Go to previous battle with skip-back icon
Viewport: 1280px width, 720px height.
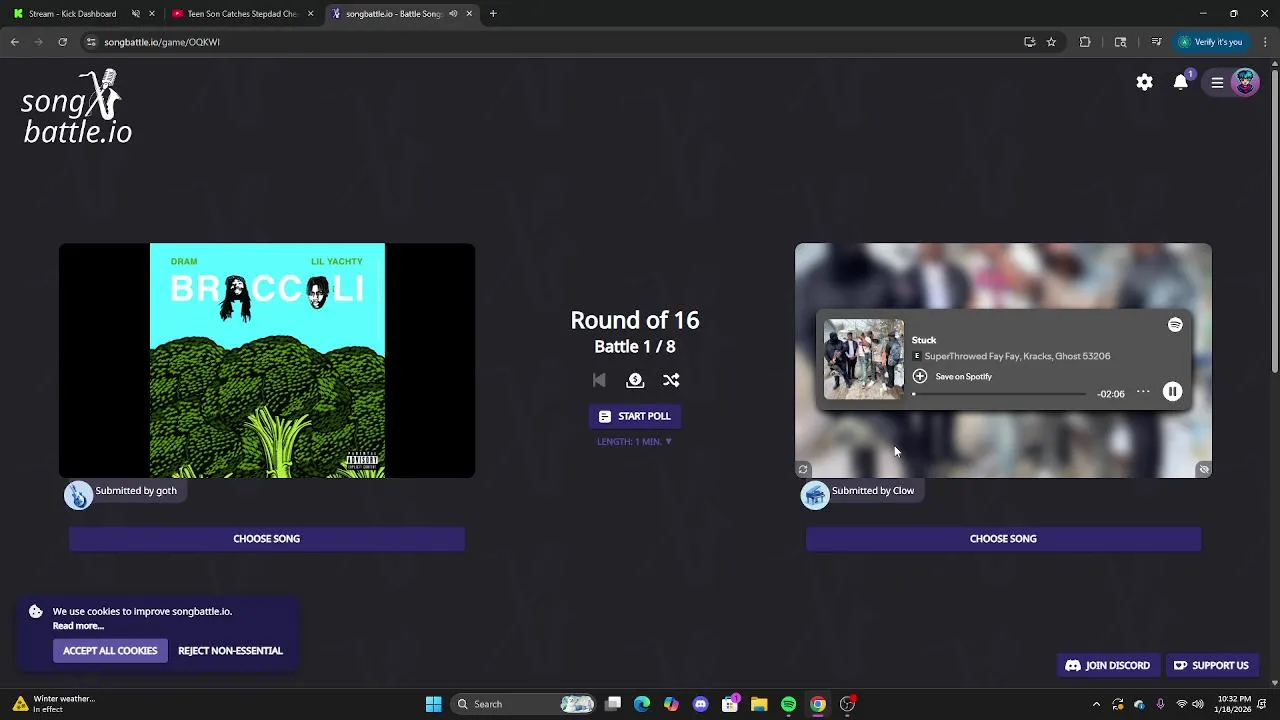(599, 380)
